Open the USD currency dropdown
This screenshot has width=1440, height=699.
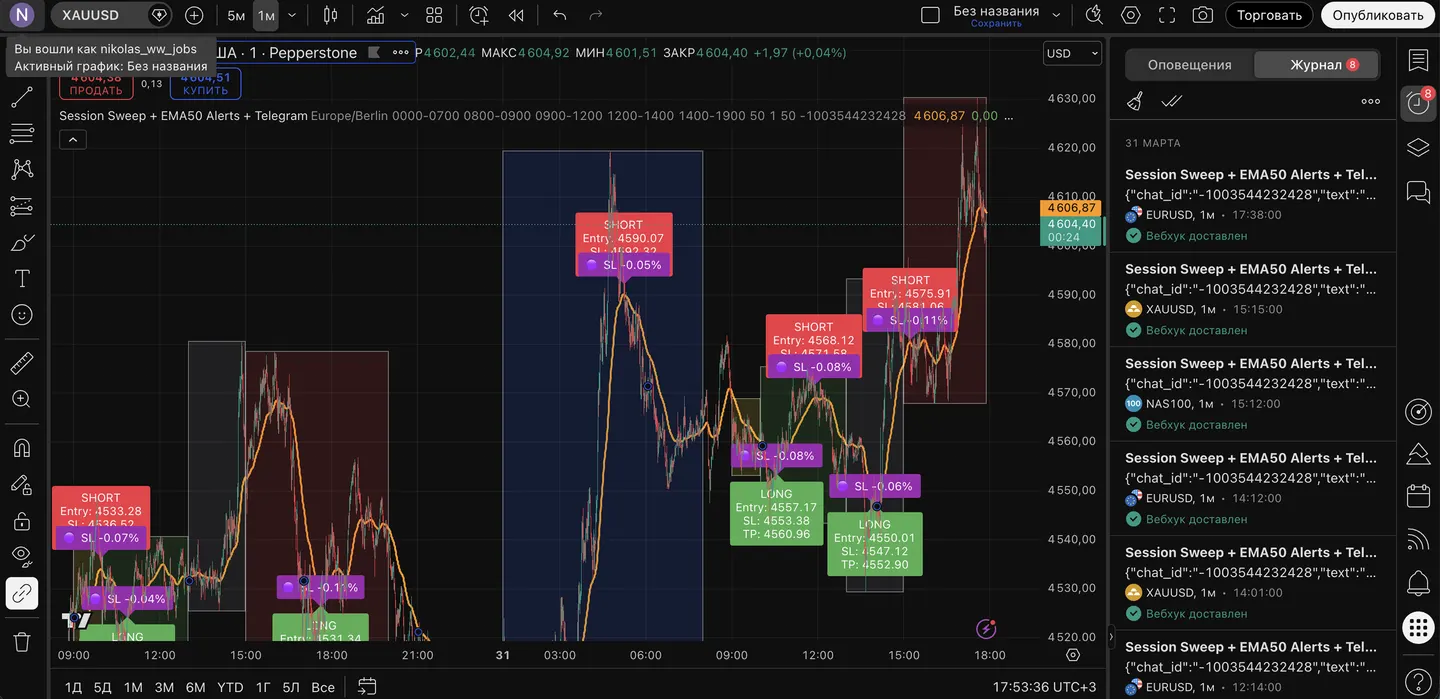click(x=1073, y=53)
